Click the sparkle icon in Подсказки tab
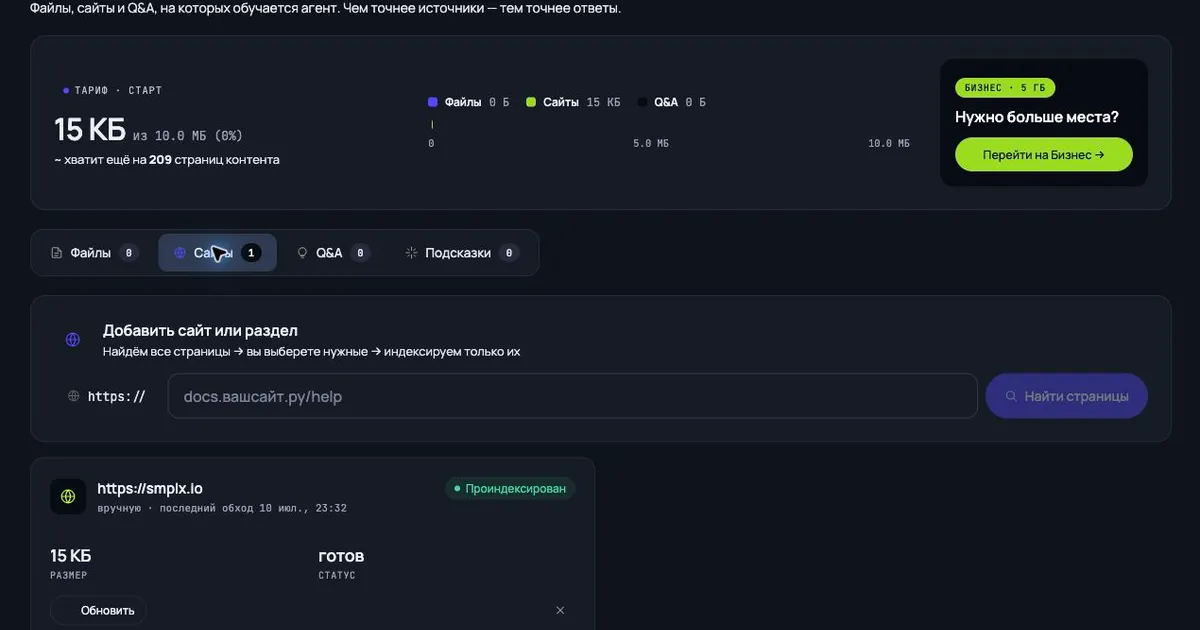This screenshot has width=1200, height=630. pyautogui.click(x=410, y=253)
